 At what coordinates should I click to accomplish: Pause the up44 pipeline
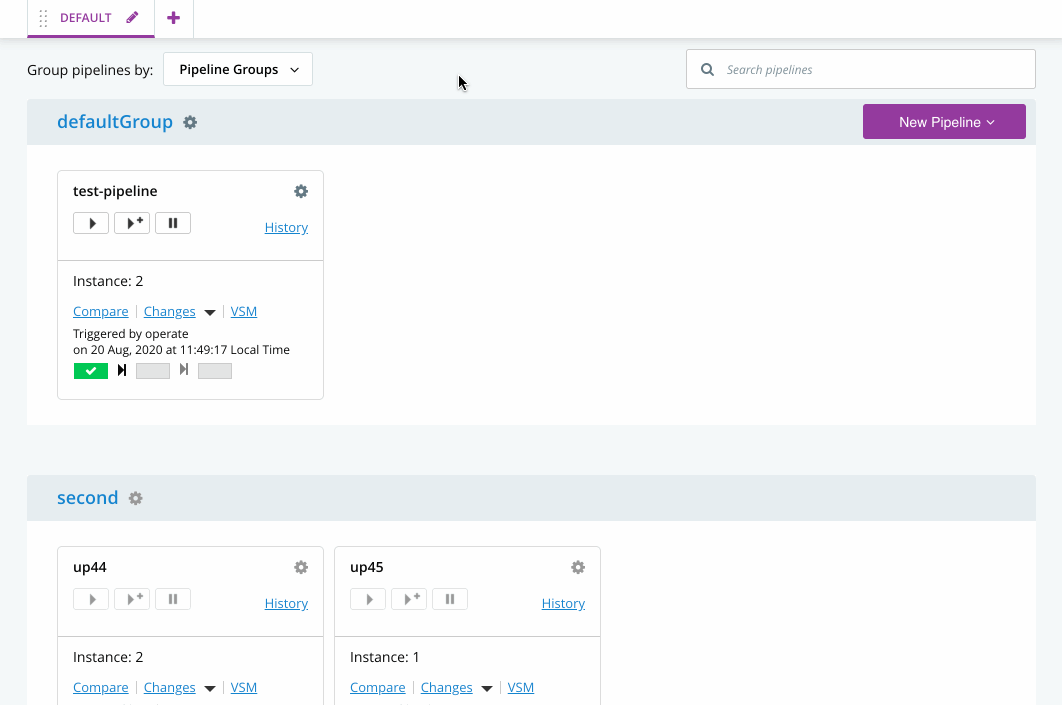173,599
